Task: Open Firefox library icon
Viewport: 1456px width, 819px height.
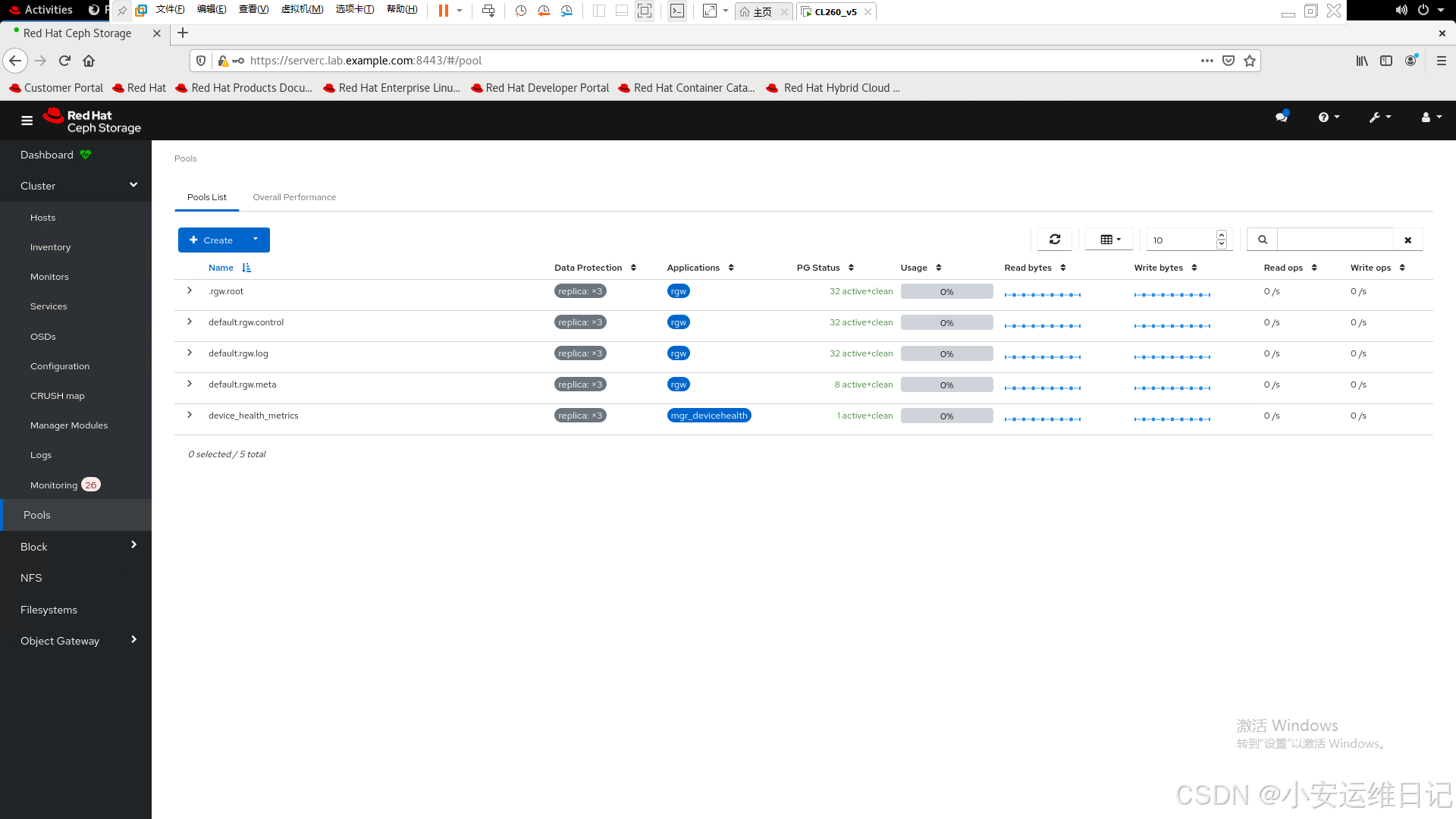Action: 1362,61
